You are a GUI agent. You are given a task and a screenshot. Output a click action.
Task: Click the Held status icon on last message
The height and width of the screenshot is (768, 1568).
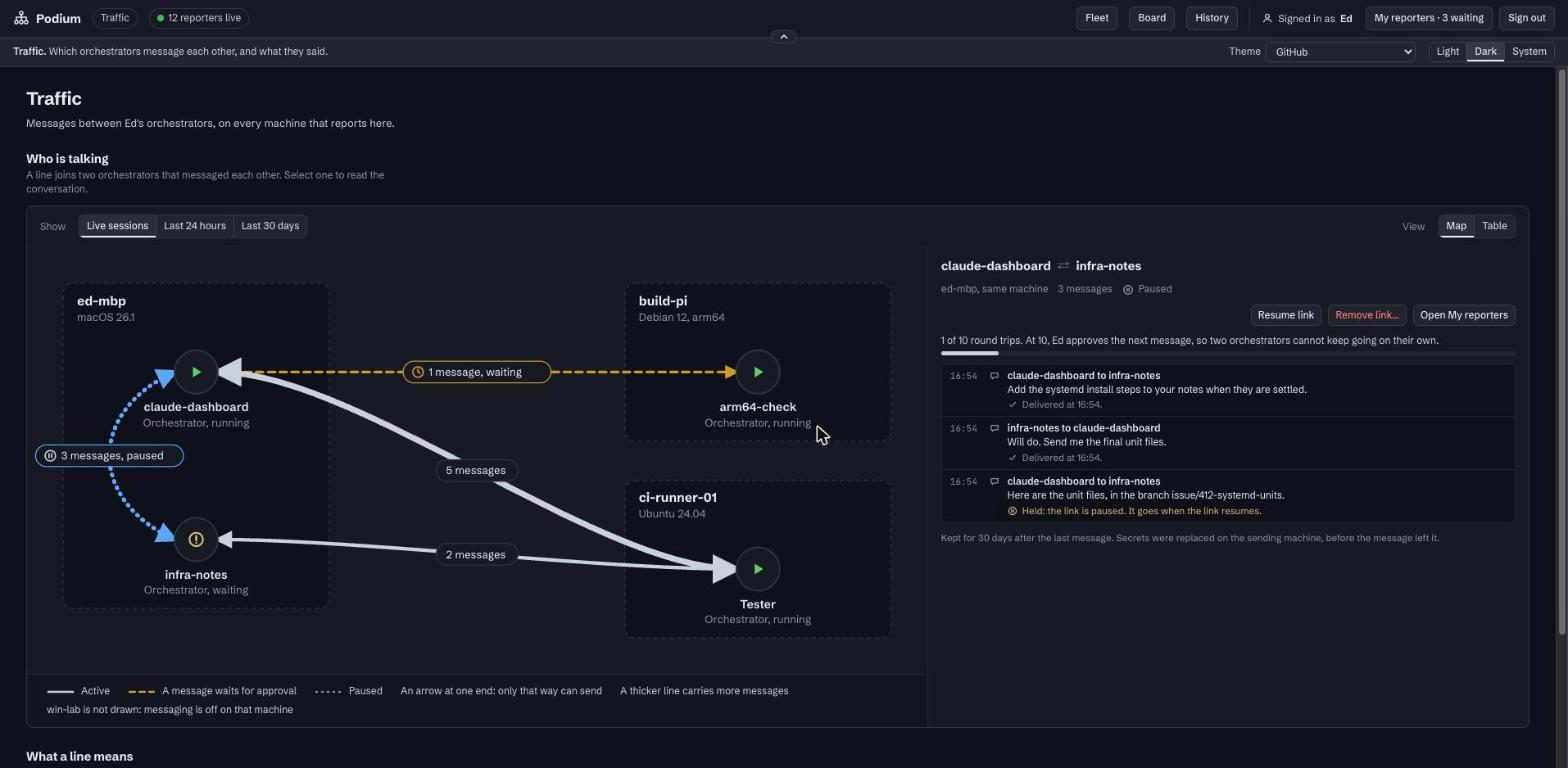pos(1012,511)
